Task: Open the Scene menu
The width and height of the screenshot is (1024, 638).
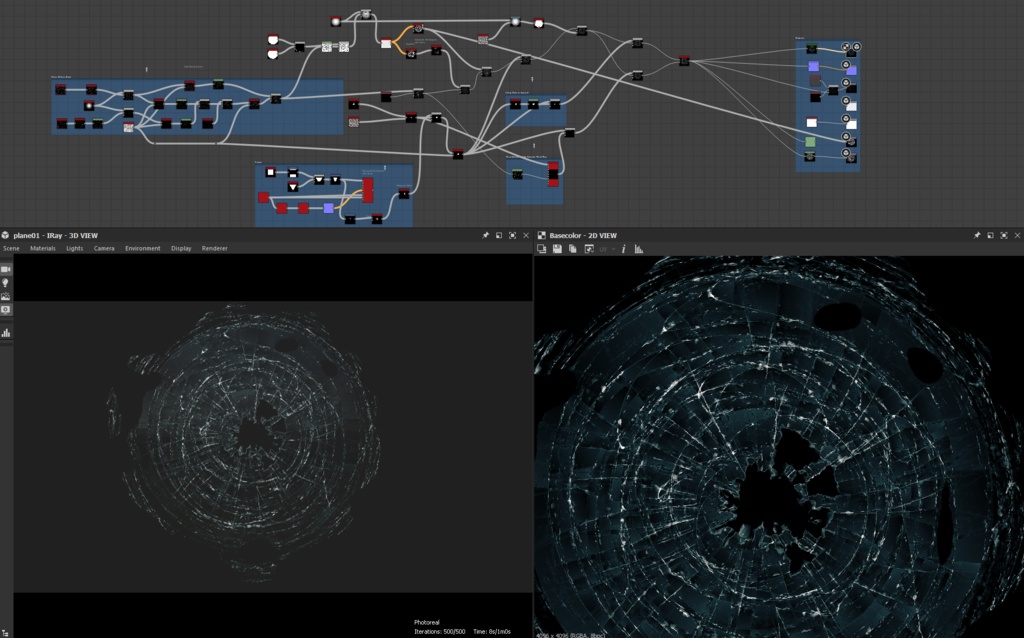Action: (11, 248)
